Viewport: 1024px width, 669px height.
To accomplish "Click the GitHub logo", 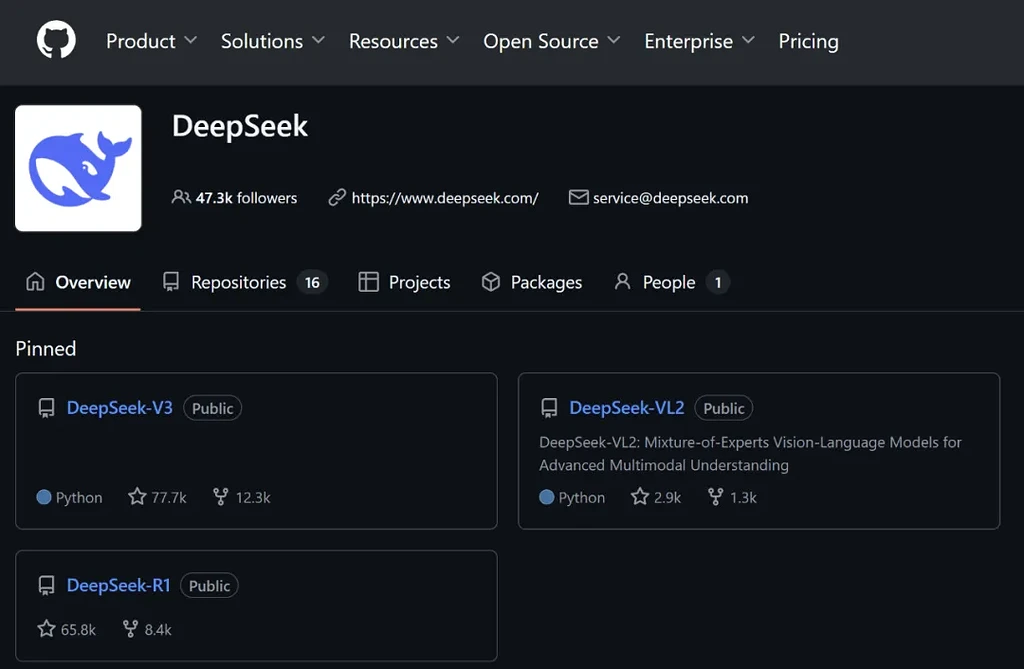I will (x=55, y=41).
